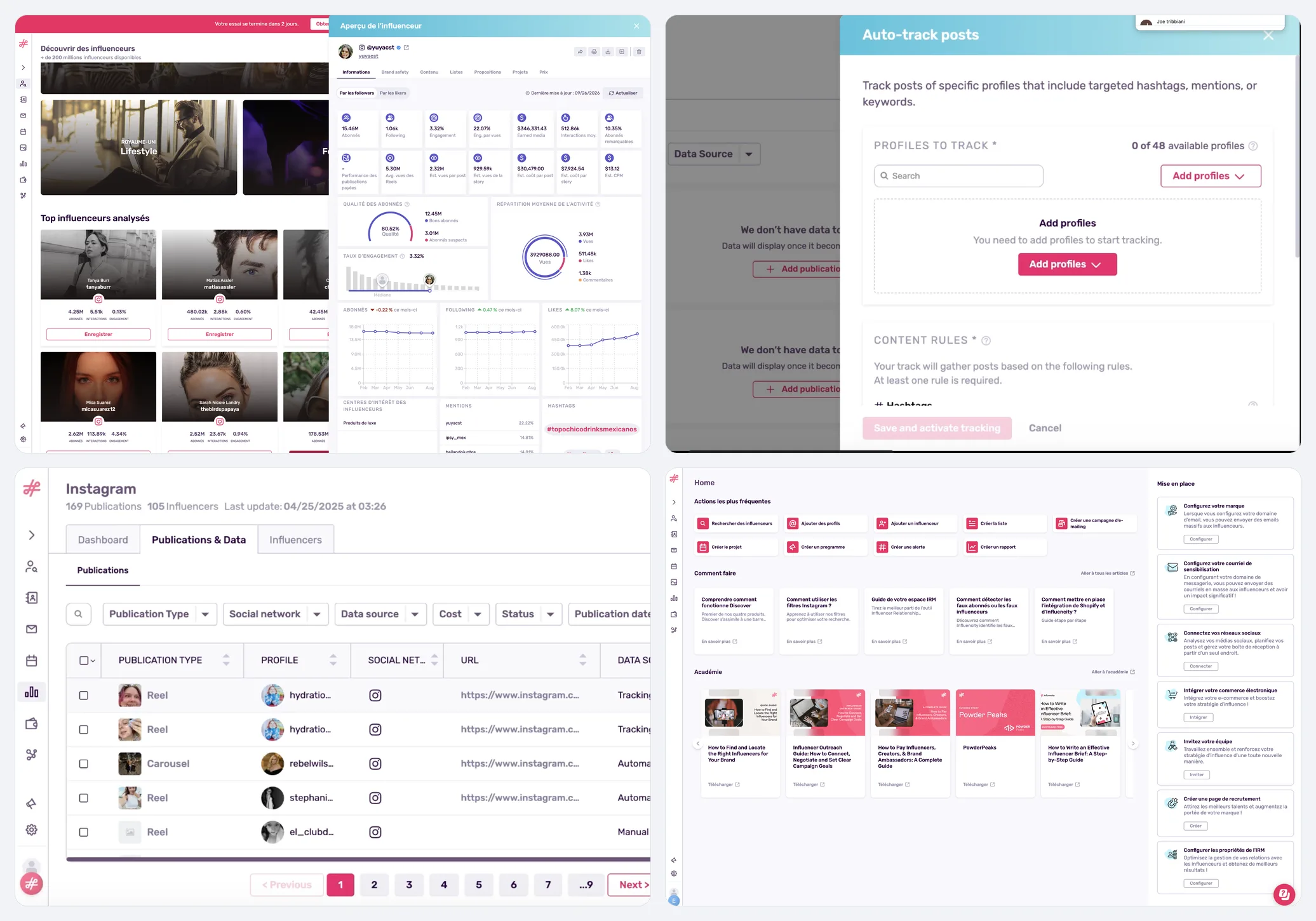Go to page 3 of publications
1316x921 pixels.
409,885
